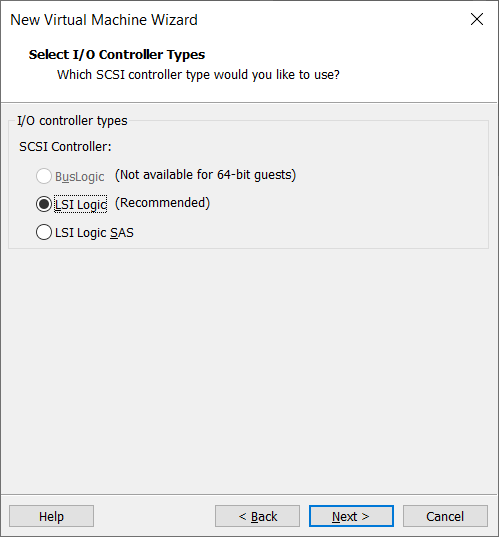Click the Select I/O Controller Types heading
This screenshot has width=499, height=537.
click(x=117, y=55)
